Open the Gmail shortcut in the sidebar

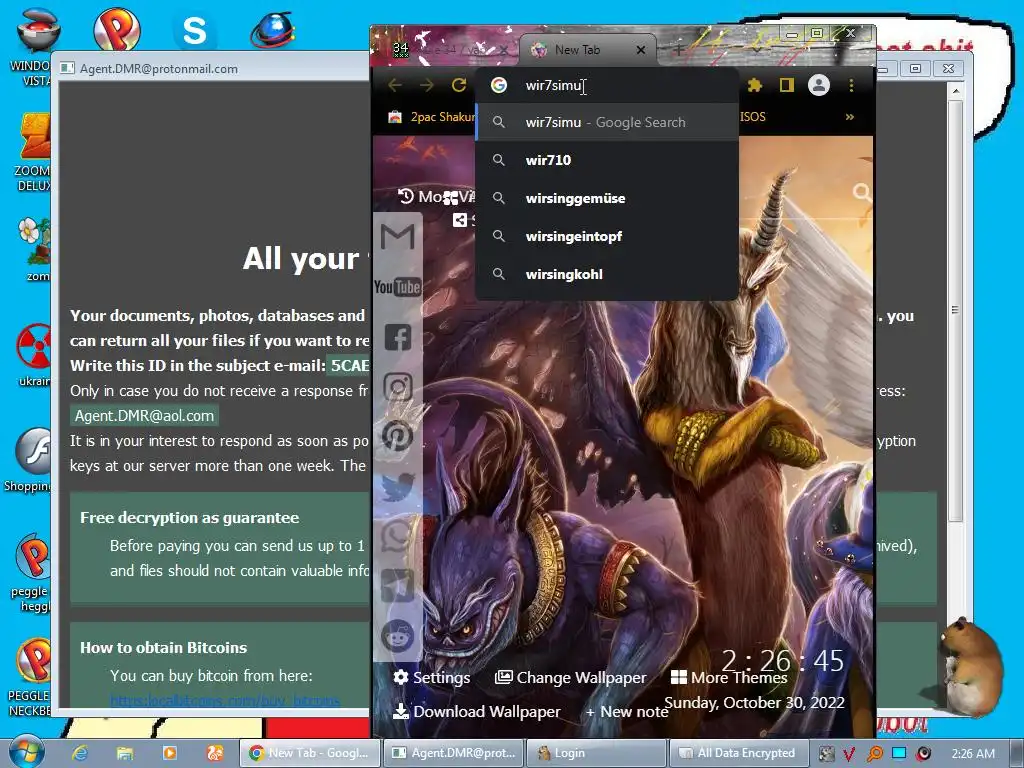pos(397,236)
